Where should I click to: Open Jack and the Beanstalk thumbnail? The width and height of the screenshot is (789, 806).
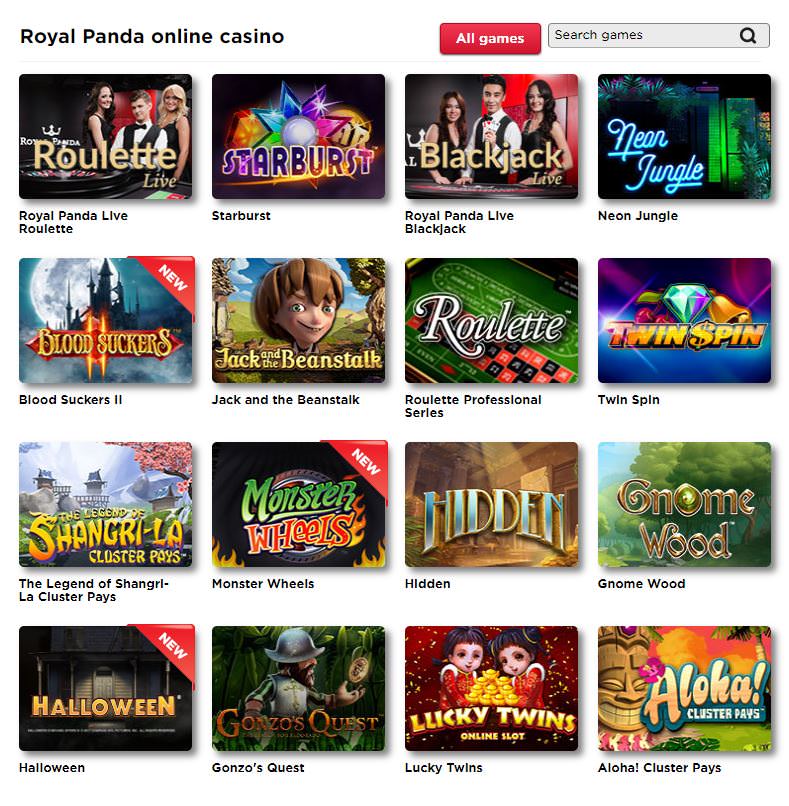[298, 321]
